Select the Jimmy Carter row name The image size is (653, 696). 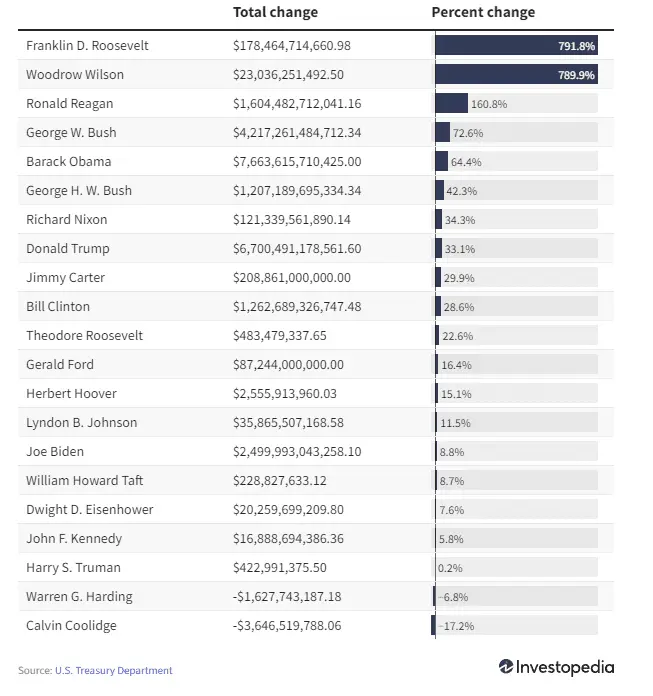(66, 278)
